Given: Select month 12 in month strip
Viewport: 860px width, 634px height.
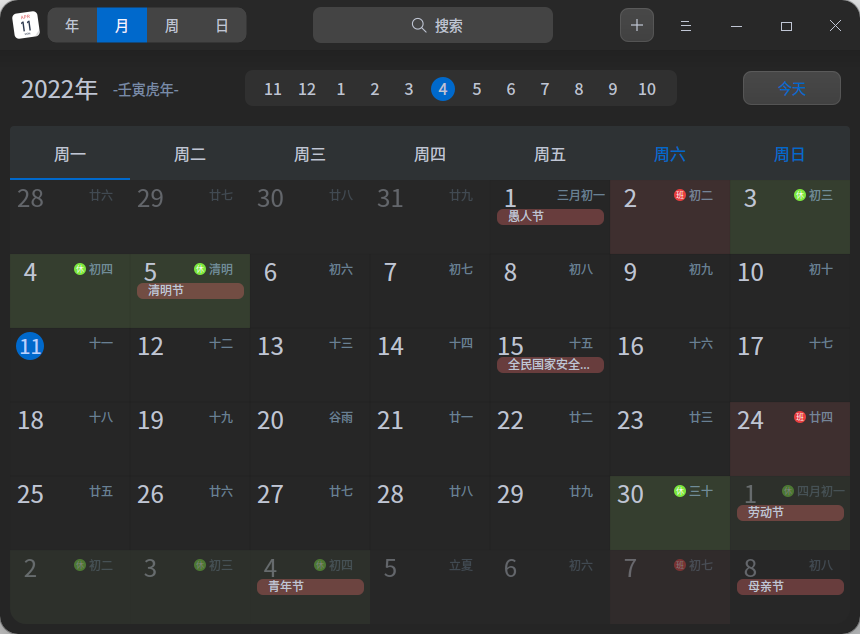Looking at the screenshot, I should [307, 89].
